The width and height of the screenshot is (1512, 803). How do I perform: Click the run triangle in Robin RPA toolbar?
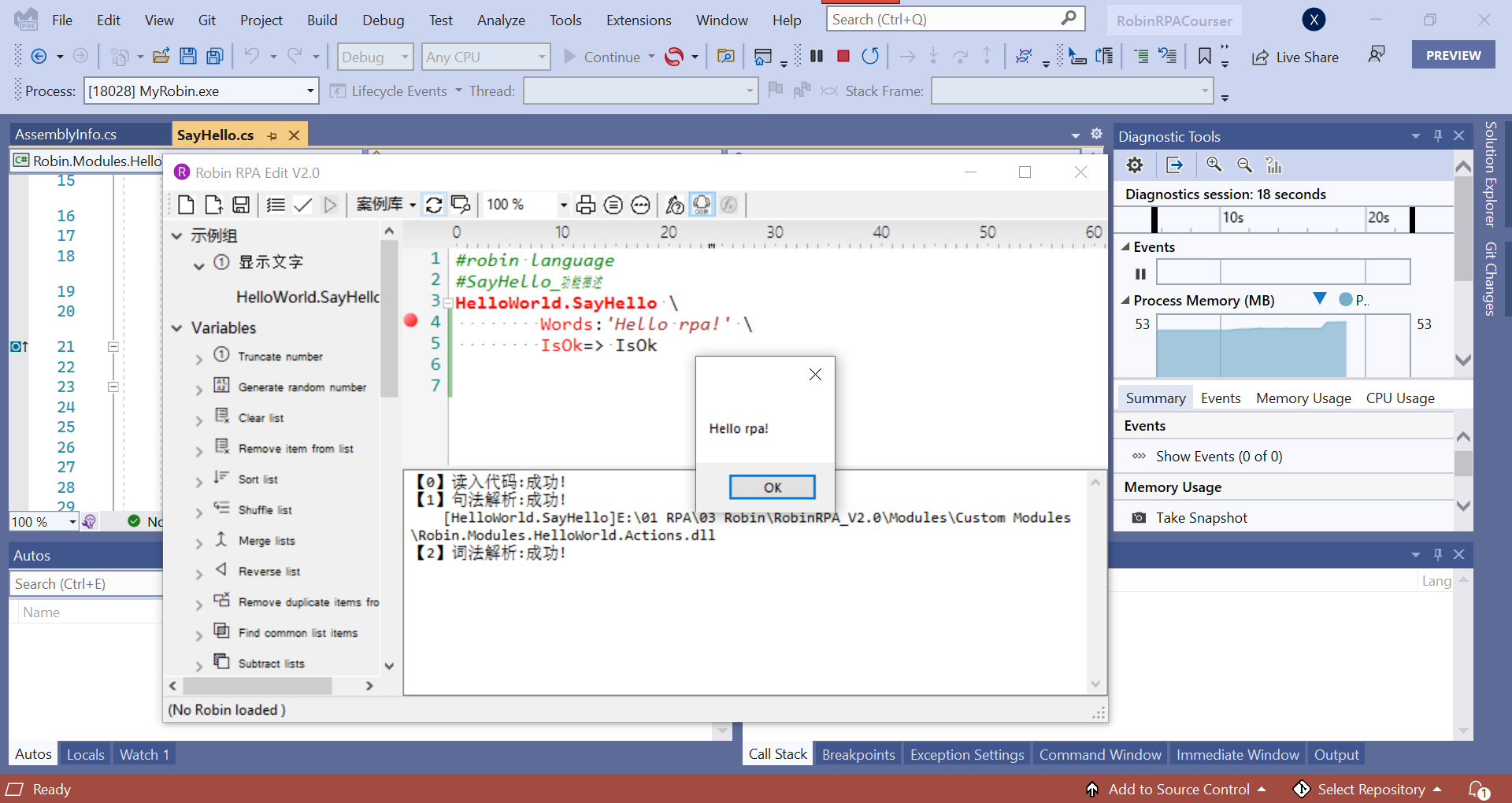coord(331,205)
